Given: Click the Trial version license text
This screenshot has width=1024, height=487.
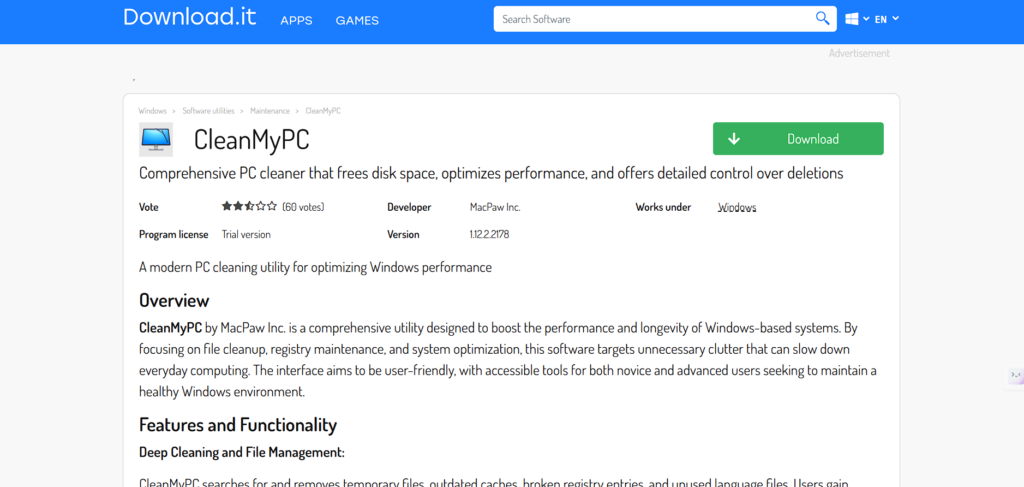Looking at the screenshot, I should pyautogui.click(x=246, y=234).
